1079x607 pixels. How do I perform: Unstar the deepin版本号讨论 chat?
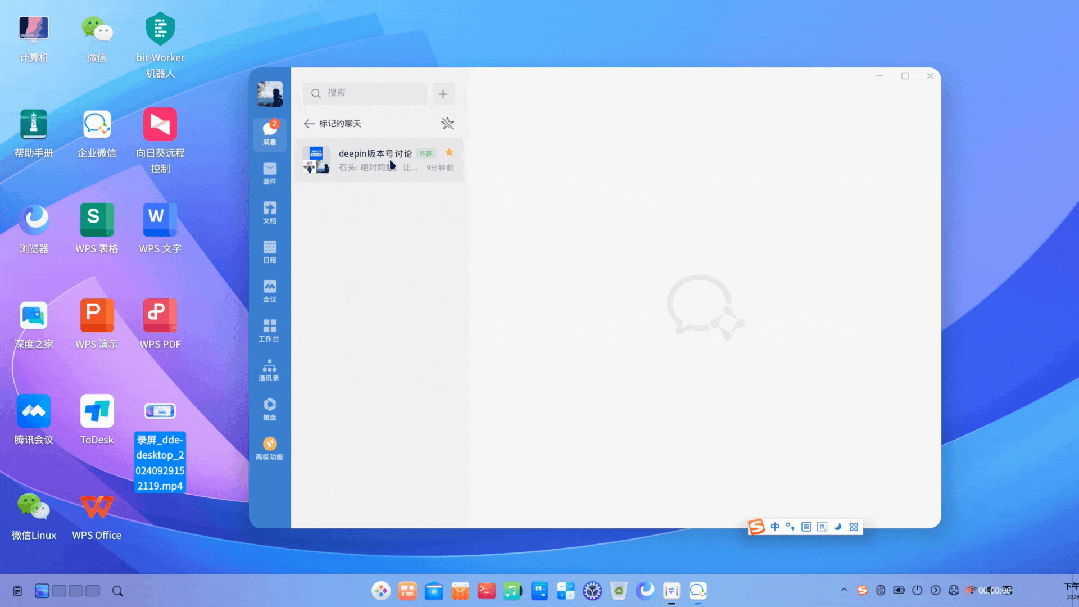pos(449,152)
